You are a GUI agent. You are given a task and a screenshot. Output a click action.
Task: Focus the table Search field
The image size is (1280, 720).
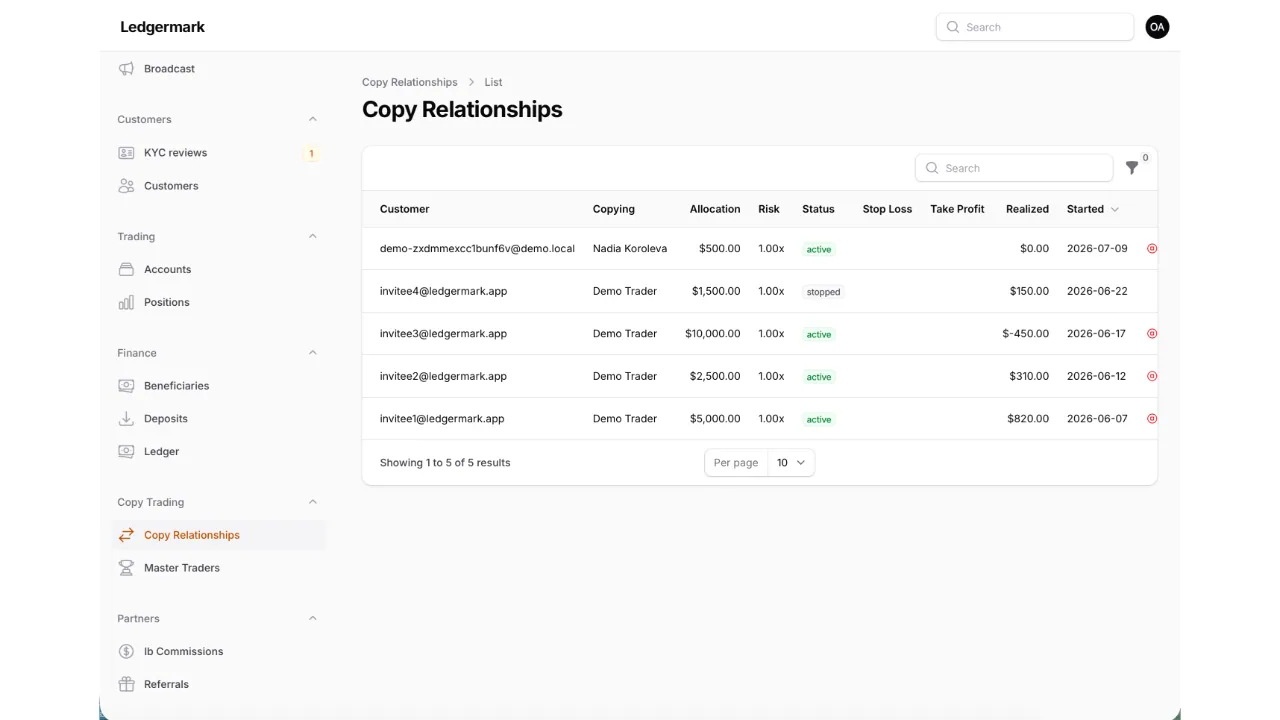point(1014,168)
